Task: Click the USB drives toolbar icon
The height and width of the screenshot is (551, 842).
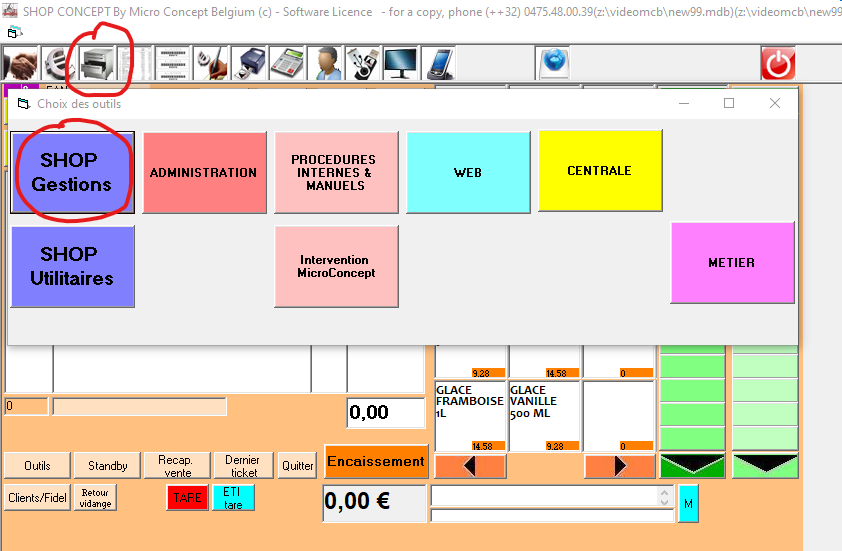Action: (x=364, y=63)
